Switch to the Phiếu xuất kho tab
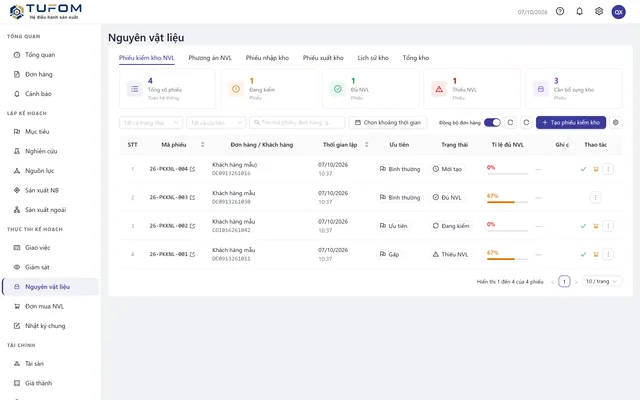 323,58
